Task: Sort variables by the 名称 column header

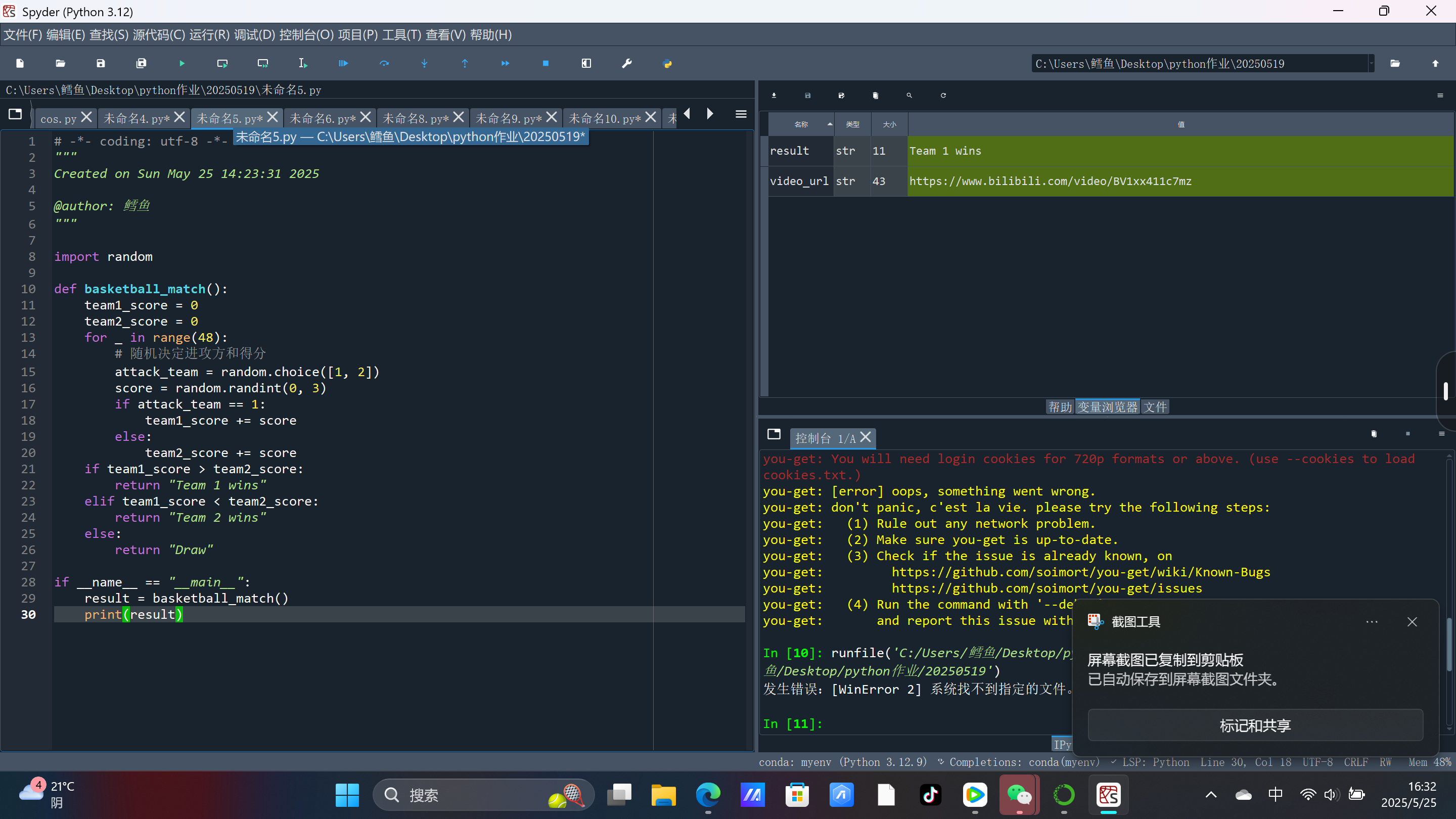Action: [x=801, y=124]
